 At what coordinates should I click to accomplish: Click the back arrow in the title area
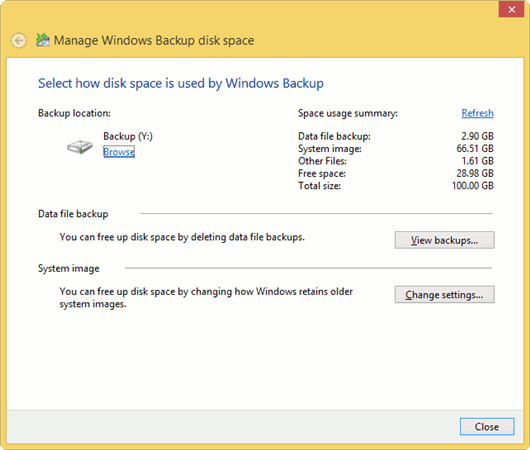18,41
